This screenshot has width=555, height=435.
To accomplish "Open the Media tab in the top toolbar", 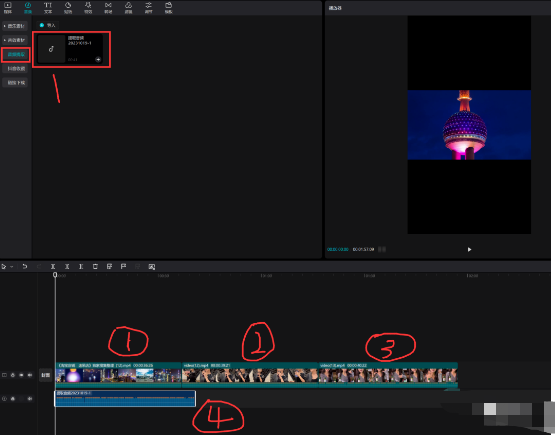I will (7, 7).
